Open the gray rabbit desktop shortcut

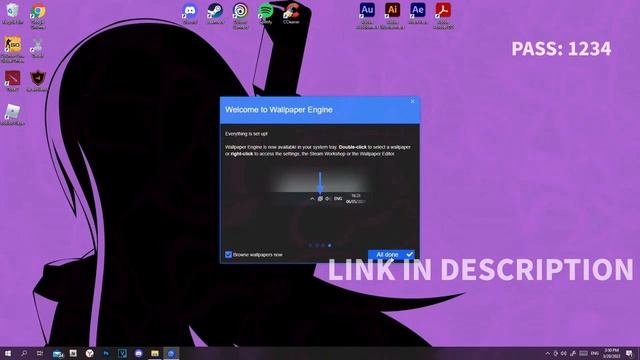[x=38, y=48]
